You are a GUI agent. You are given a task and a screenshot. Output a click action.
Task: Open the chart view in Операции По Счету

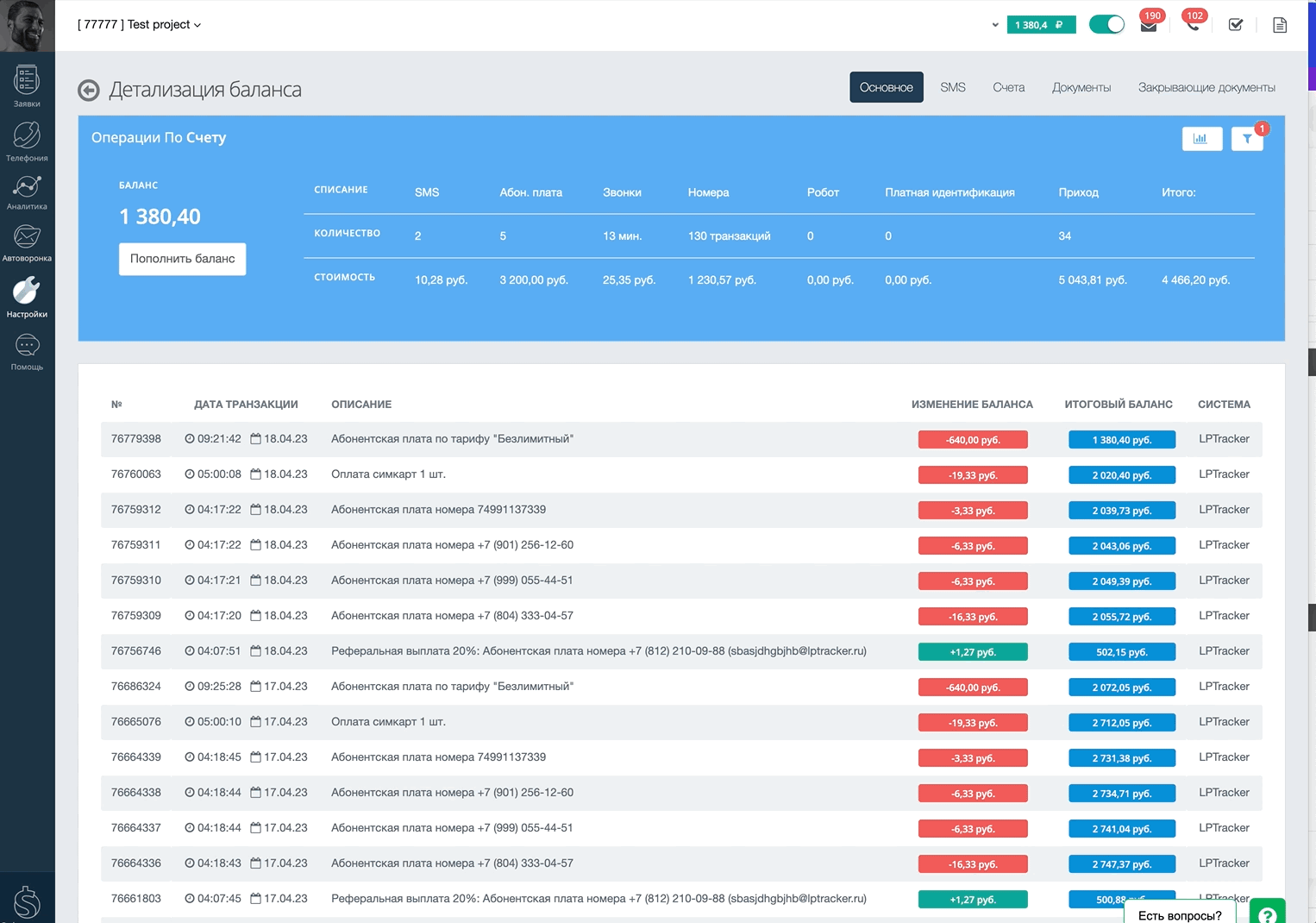pos(1201,138)
